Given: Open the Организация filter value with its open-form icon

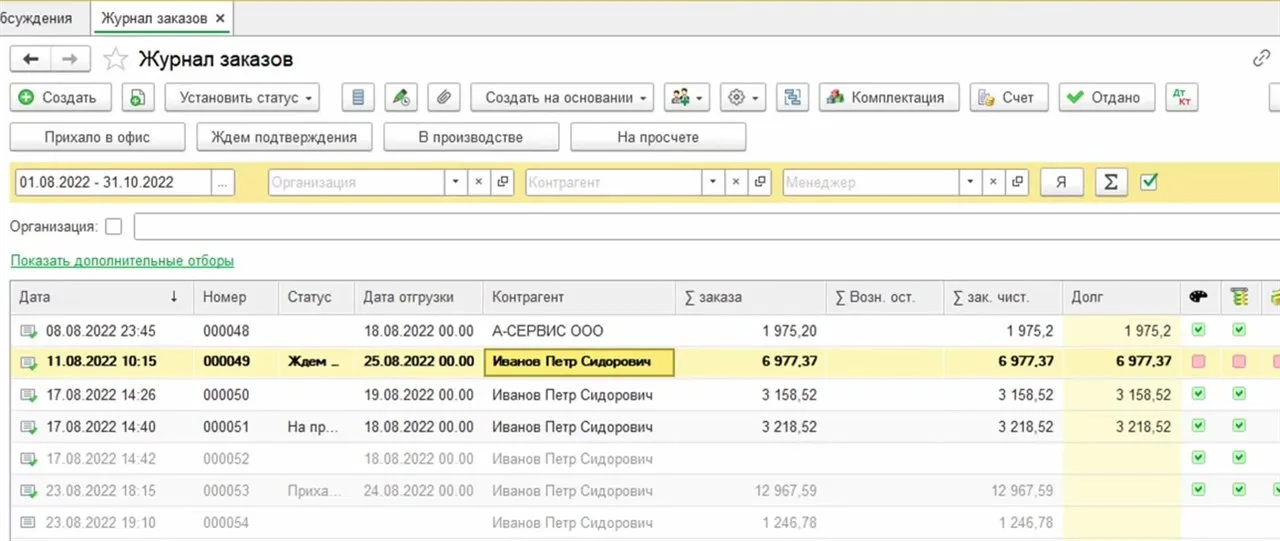Looking at the screenshot, I should 503,182.
